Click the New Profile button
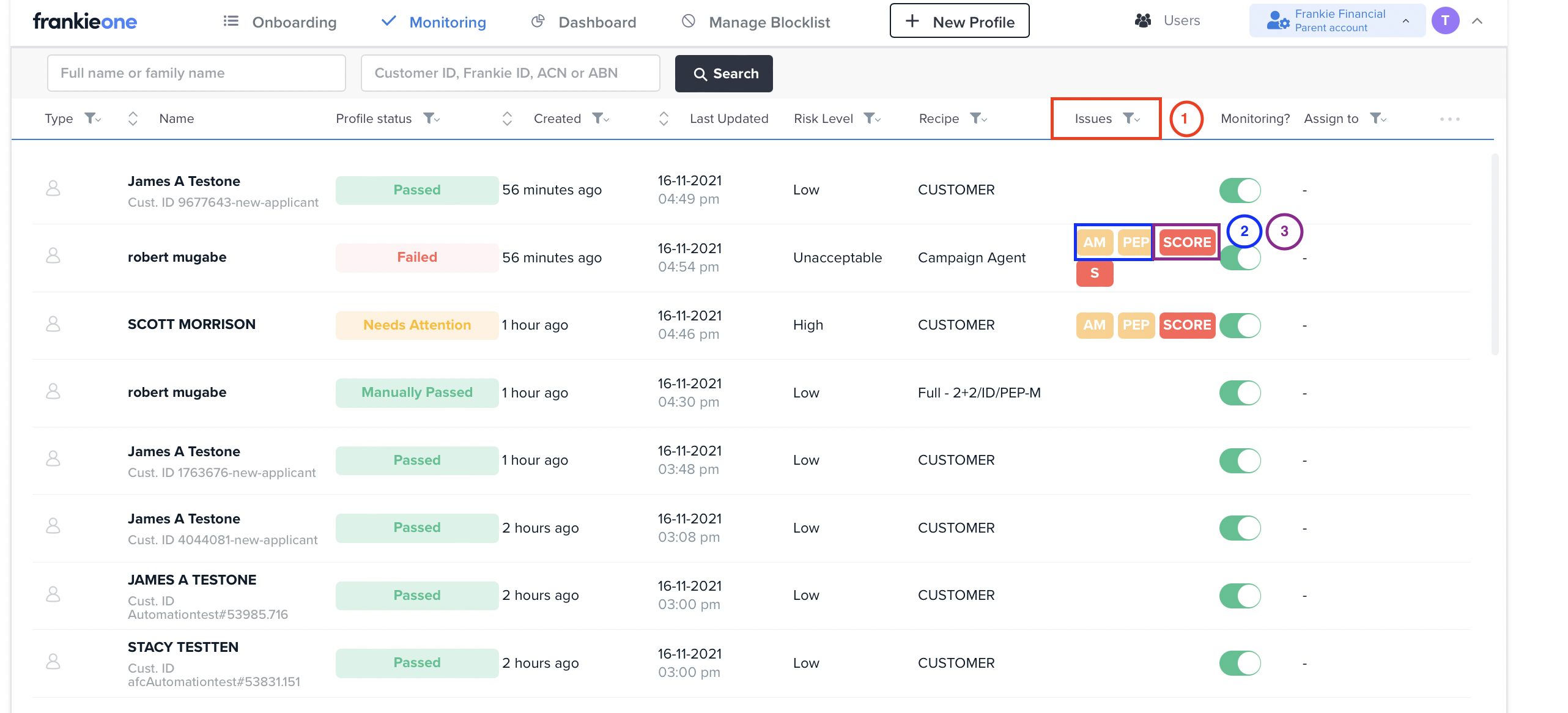 pyautogui.click(x=960, y=21)
